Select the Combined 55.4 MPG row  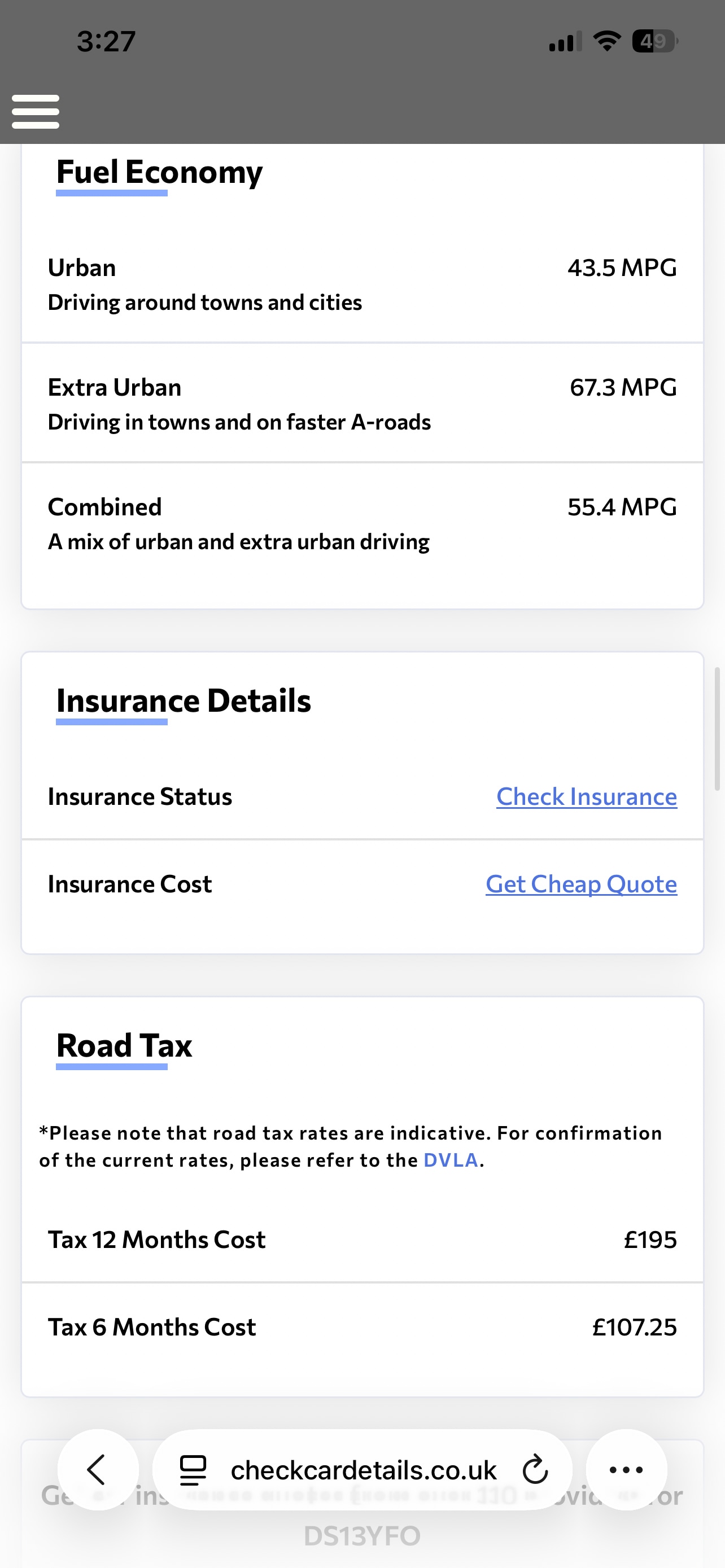(362, 523)
